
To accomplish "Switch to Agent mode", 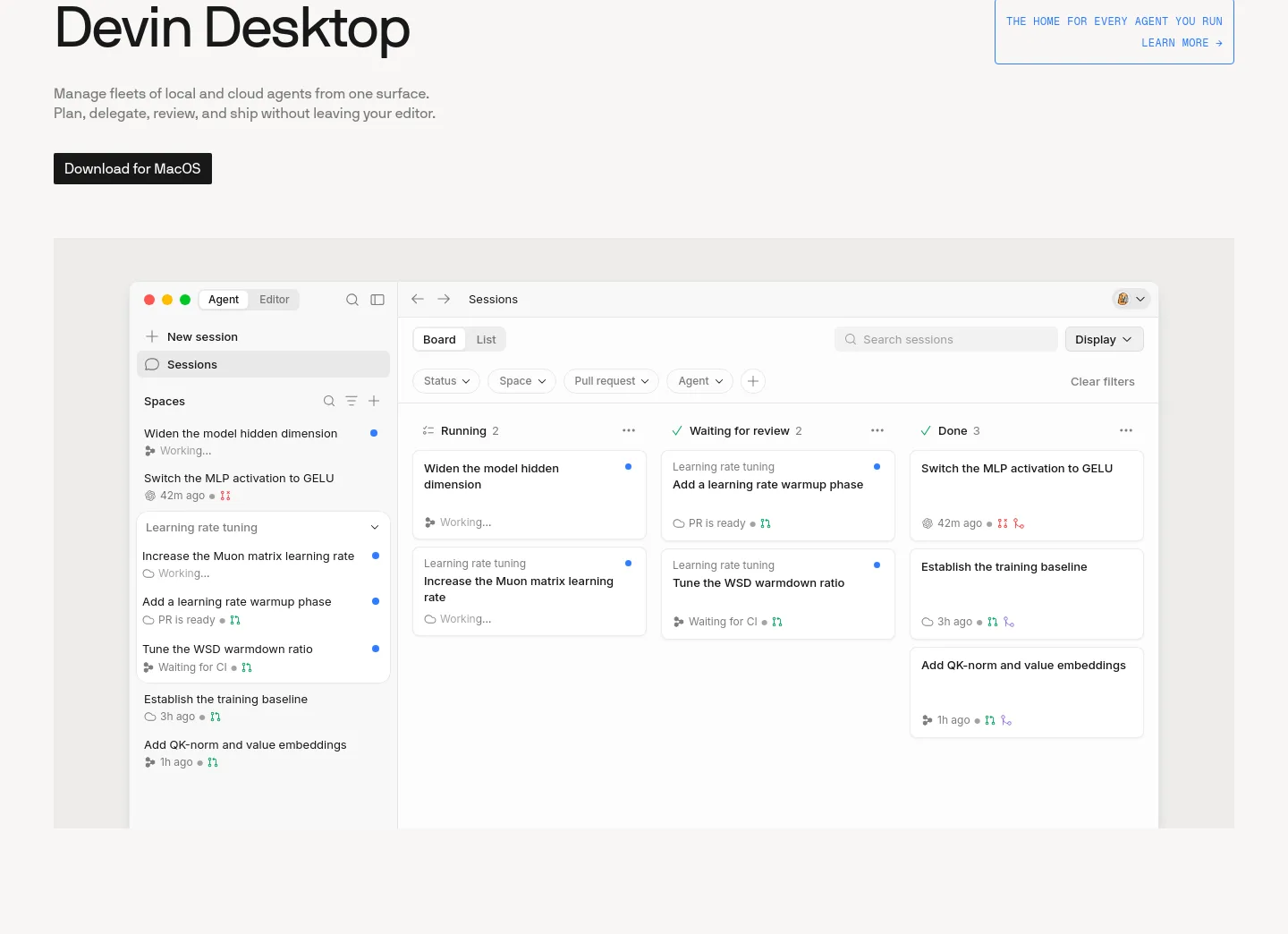I will [x=224, y=300].
